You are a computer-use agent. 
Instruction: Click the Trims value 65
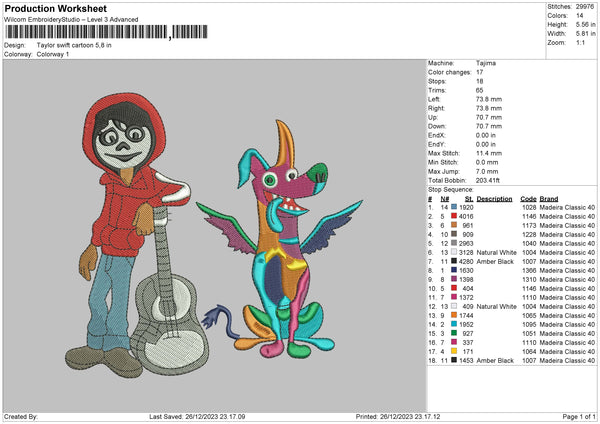(479, 90)
